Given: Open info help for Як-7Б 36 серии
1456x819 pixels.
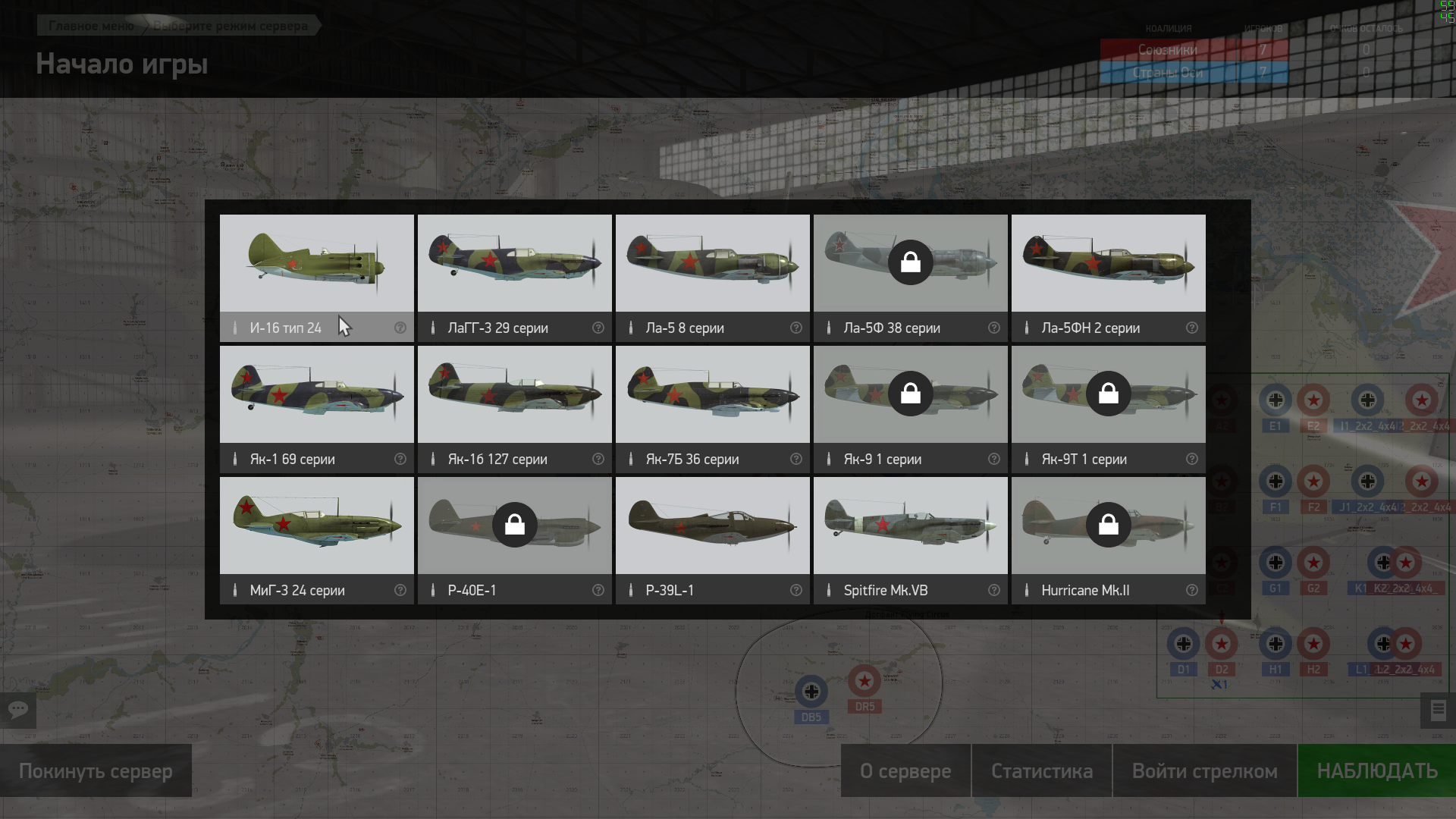Looking at the screenshot, I should pos(795,459).
